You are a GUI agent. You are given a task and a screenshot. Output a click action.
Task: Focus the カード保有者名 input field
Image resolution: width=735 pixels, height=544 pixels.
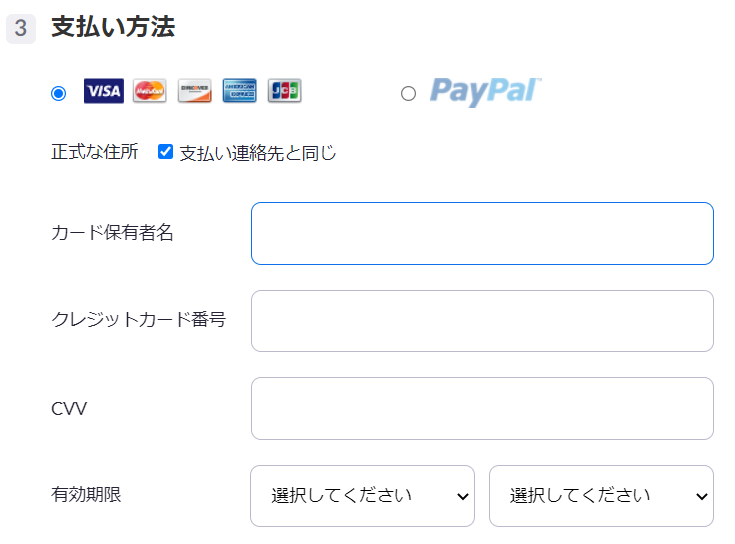[x=482, y=233]
